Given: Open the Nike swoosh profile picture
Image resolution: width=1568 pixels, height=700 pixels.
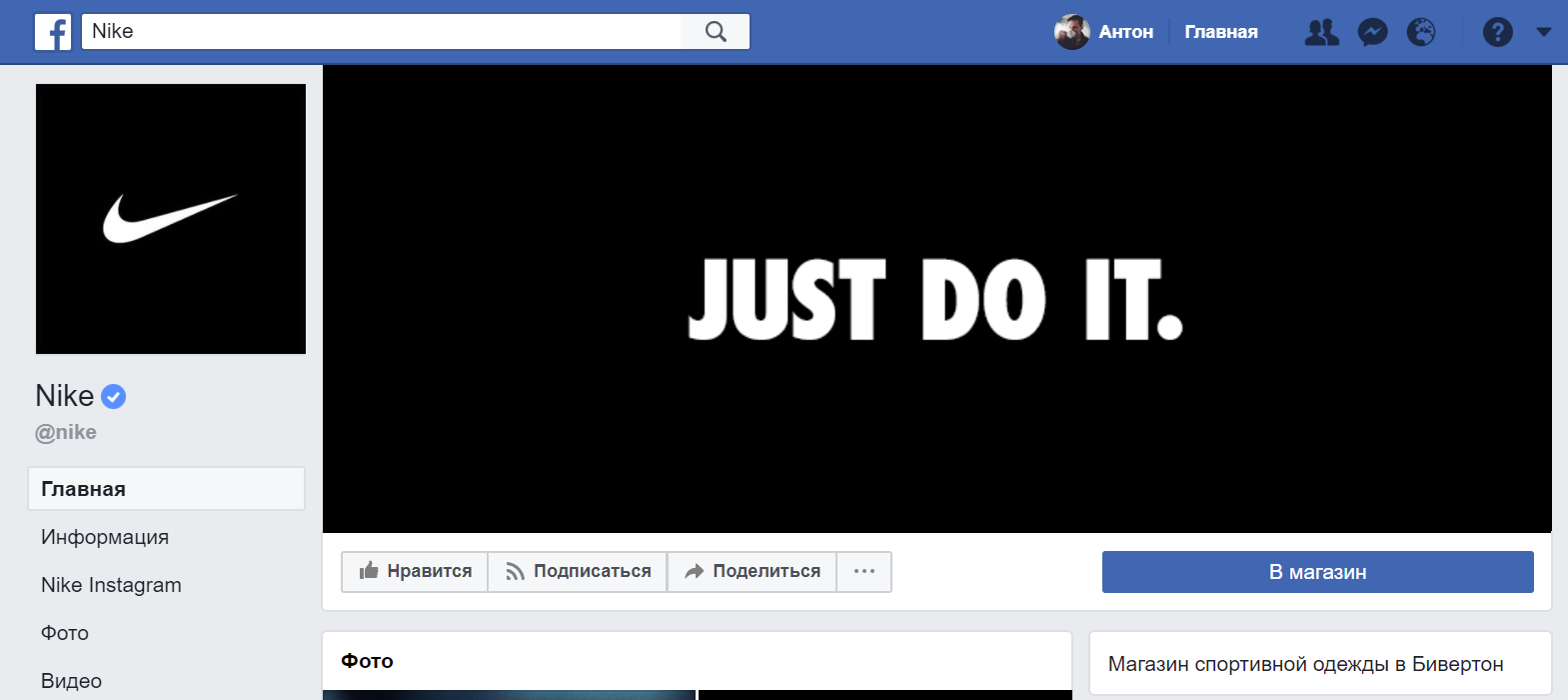Looking at the screenshot, I should (171, 219).
